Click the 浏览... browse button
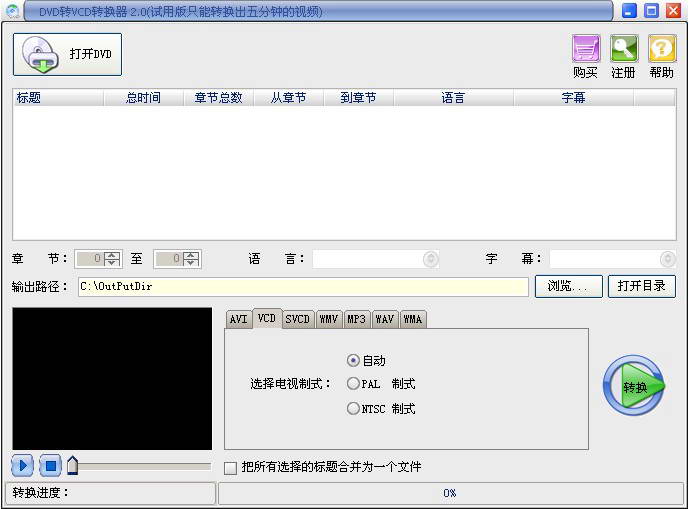This screenshot has height=509, width=689. coord(569,286)
